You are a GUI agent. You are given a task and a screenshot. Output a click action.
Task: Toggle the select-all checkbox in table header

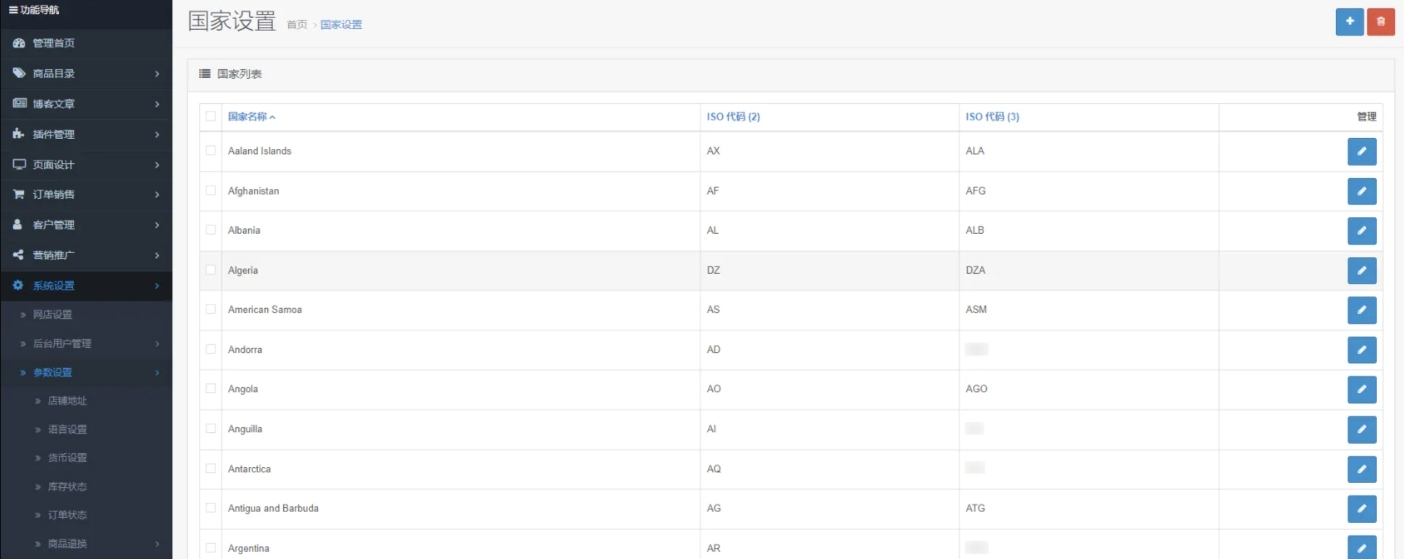tap(210, 116)
